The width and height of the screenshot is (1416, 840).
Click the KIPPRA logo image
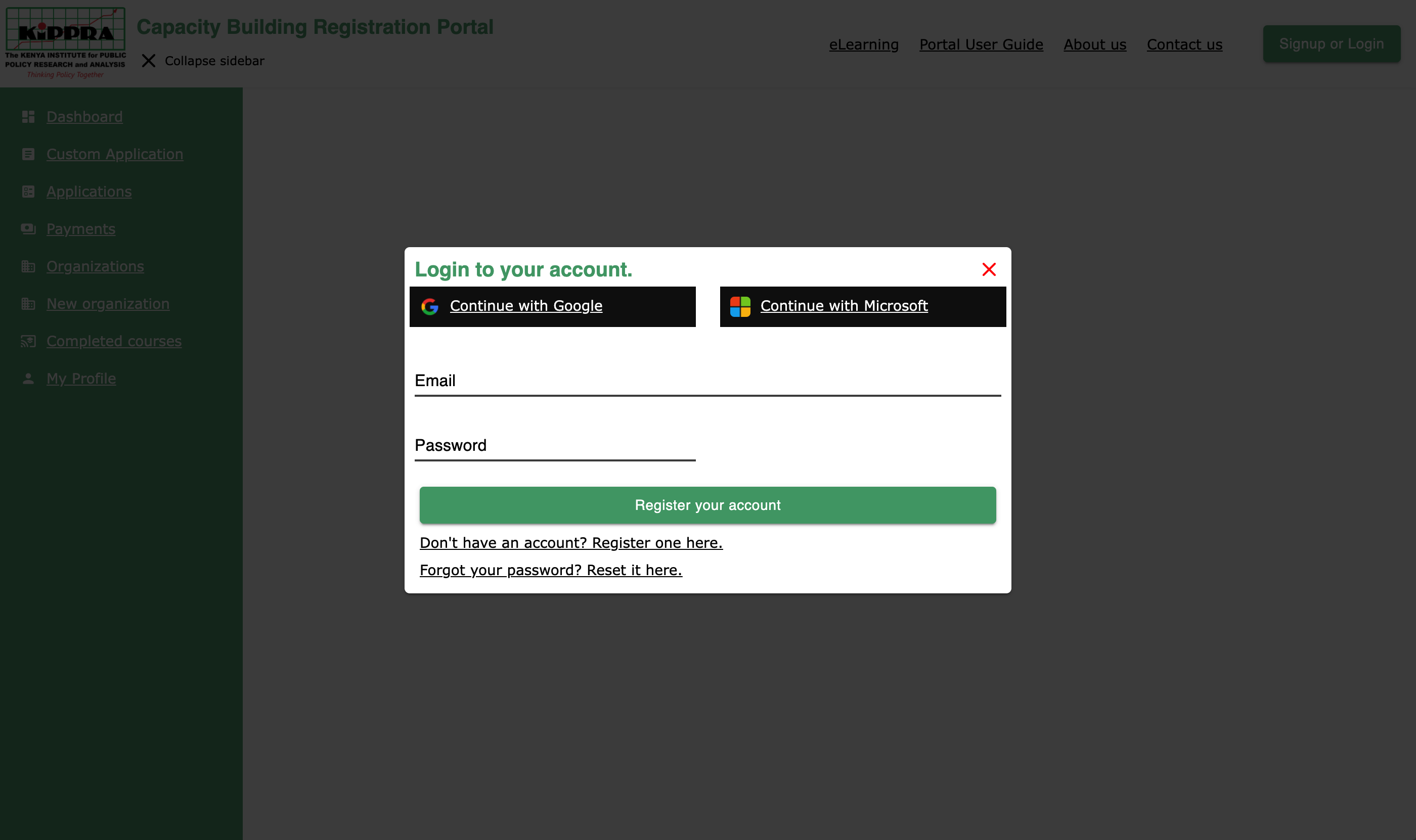(x=66, y=43)
